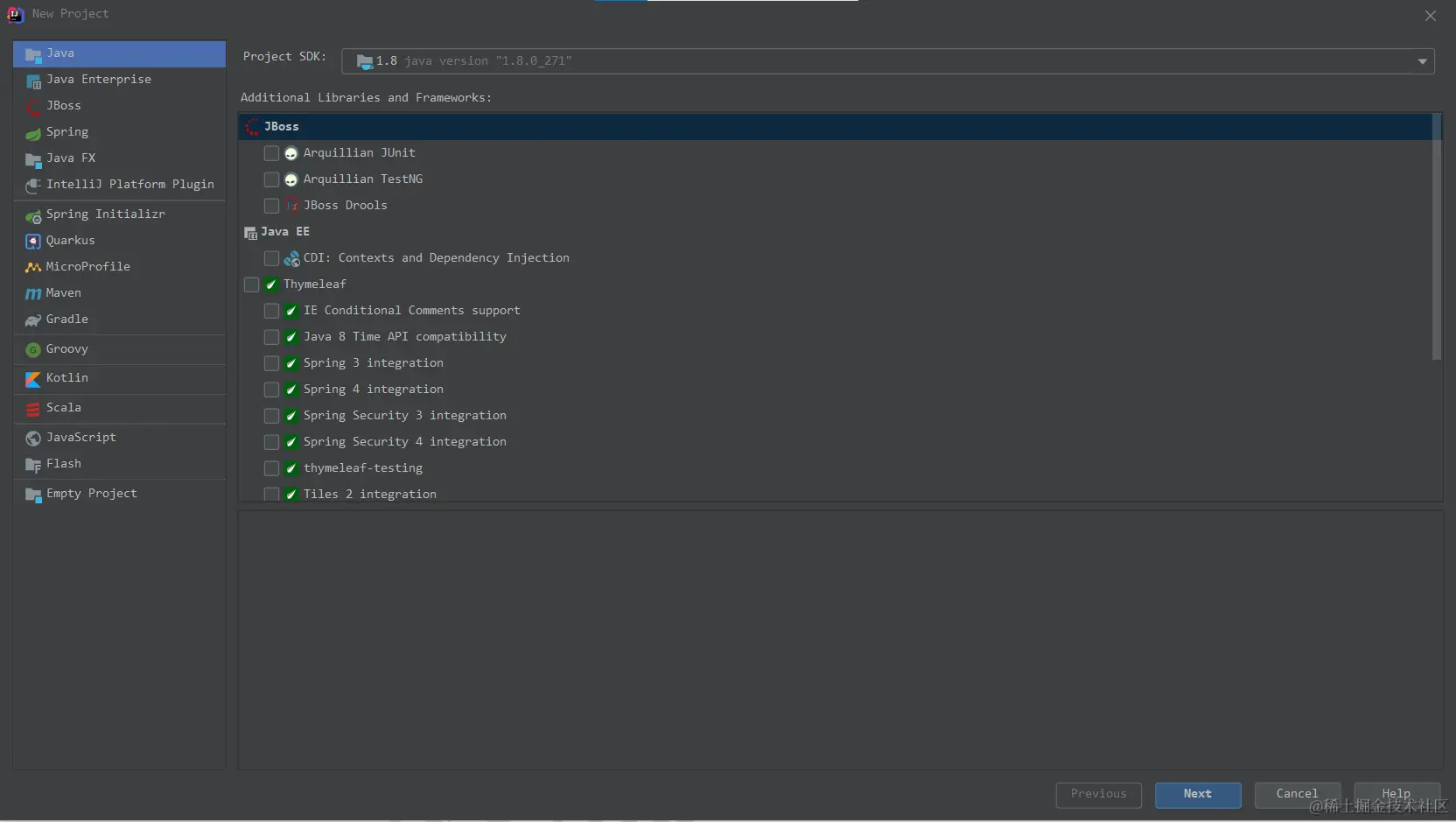
Task: Select the Arquillian TestNG label
Action: coord(363,179)
